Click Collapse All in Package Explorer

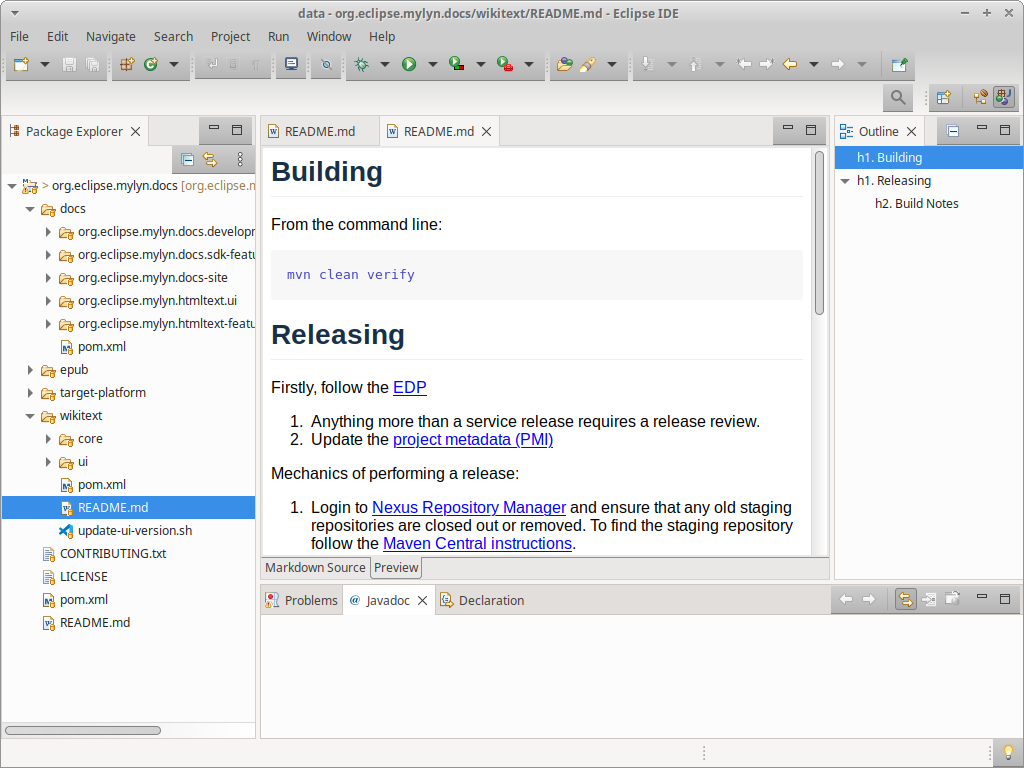click(187, 159)
